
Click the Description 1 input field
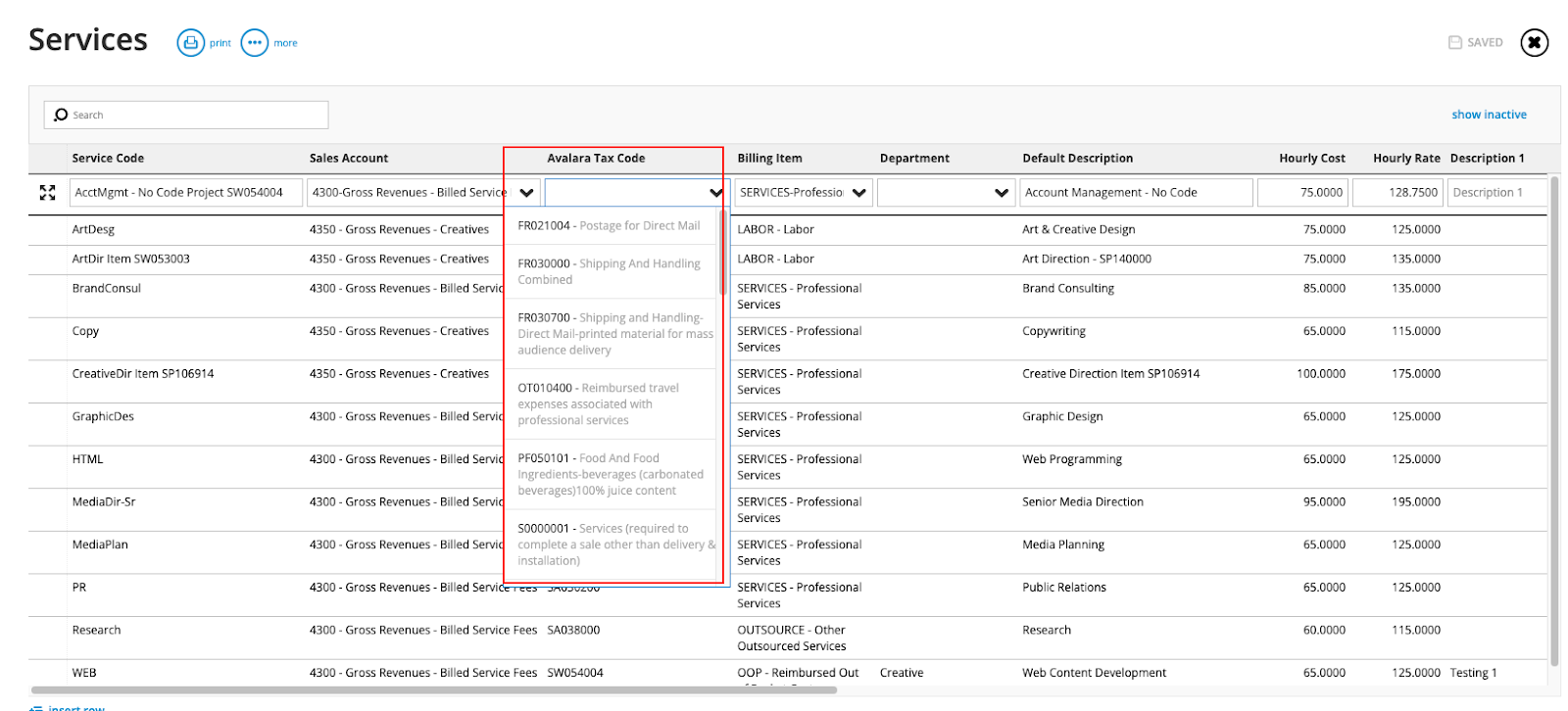[1495, 193]
